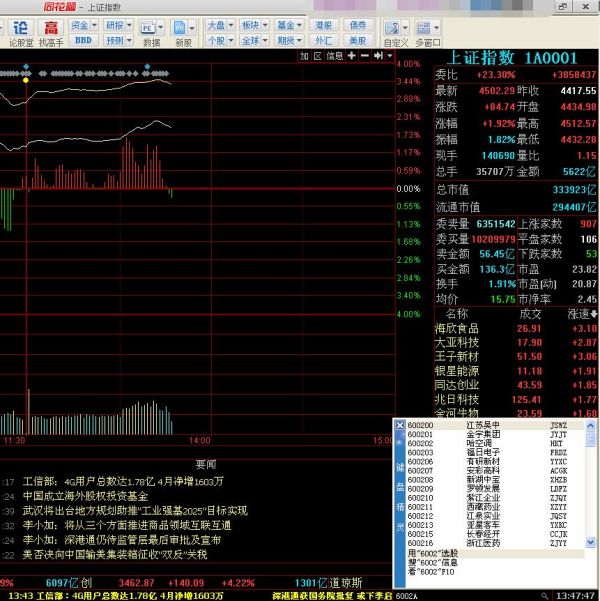Viewport: 600px width, 601px height.
Task: Expand the 期货 dropdown
Action: click(x=299, y=40)
